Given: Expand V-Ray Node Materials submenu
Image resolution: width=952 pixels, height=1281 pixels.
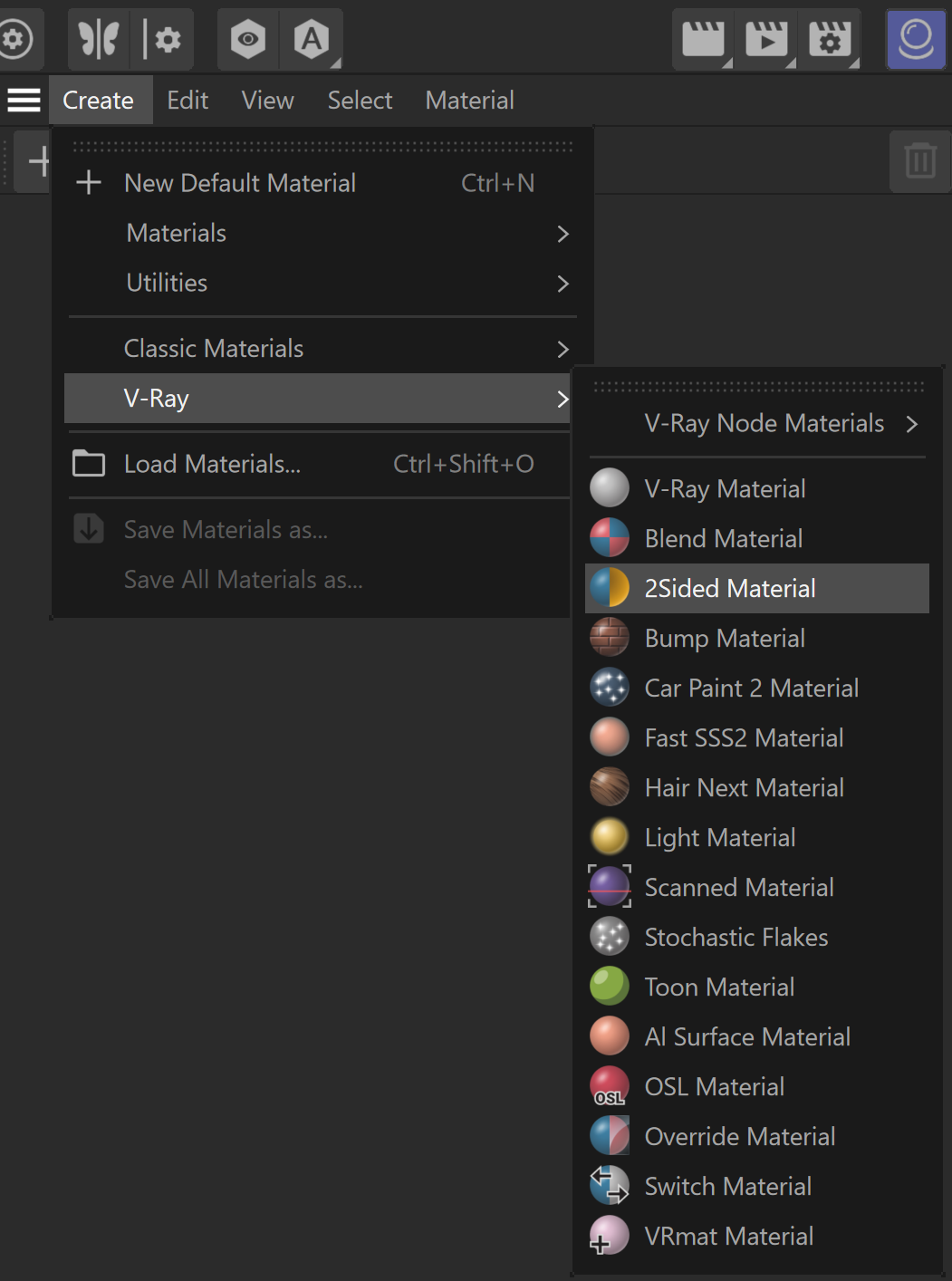Looking at the screenshot, I should (757, 423).
